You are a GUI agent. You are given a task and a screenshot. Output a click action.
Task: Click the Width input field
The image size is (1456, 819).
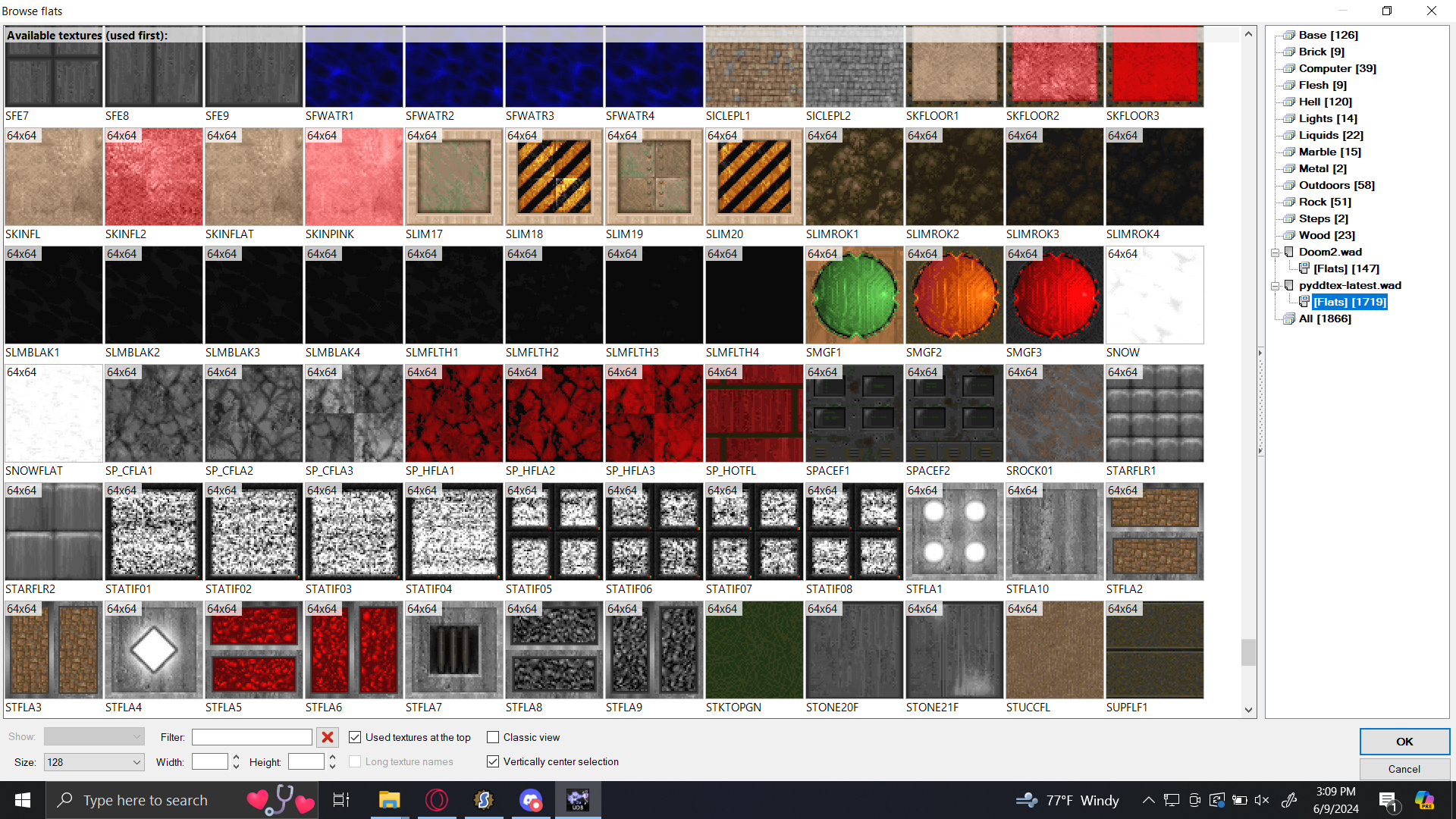click(210, 762)
